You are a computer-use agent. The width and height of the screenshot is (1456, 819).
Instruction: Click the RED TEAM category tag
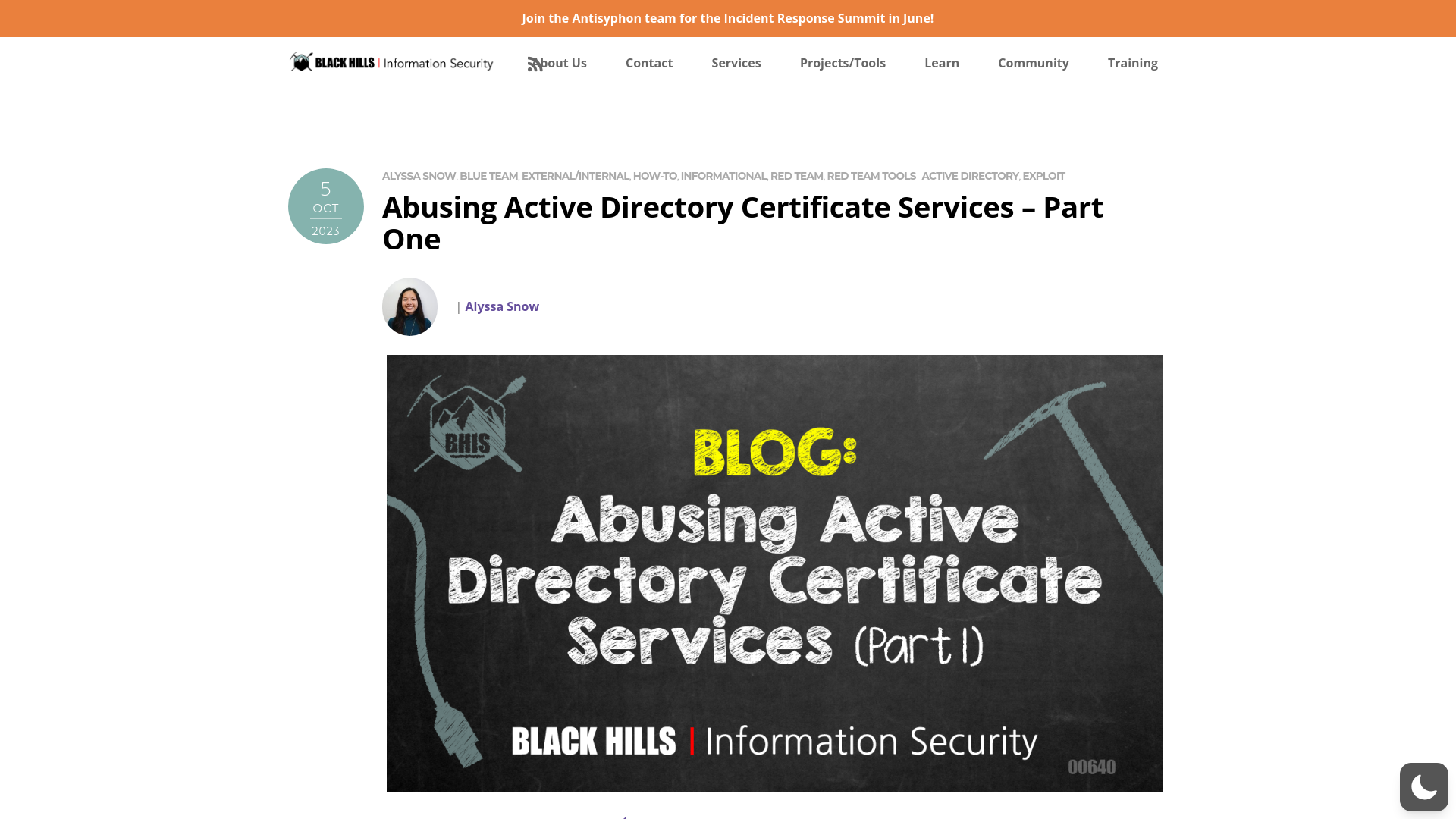point(795,176)
